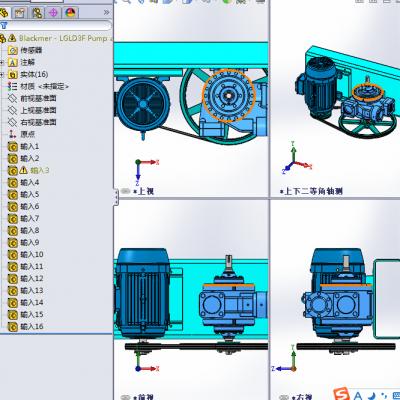This screenshot has height=400, width=400.
Task: Click the warning icon beside the Blackmer root
Action: coord(12,38)
